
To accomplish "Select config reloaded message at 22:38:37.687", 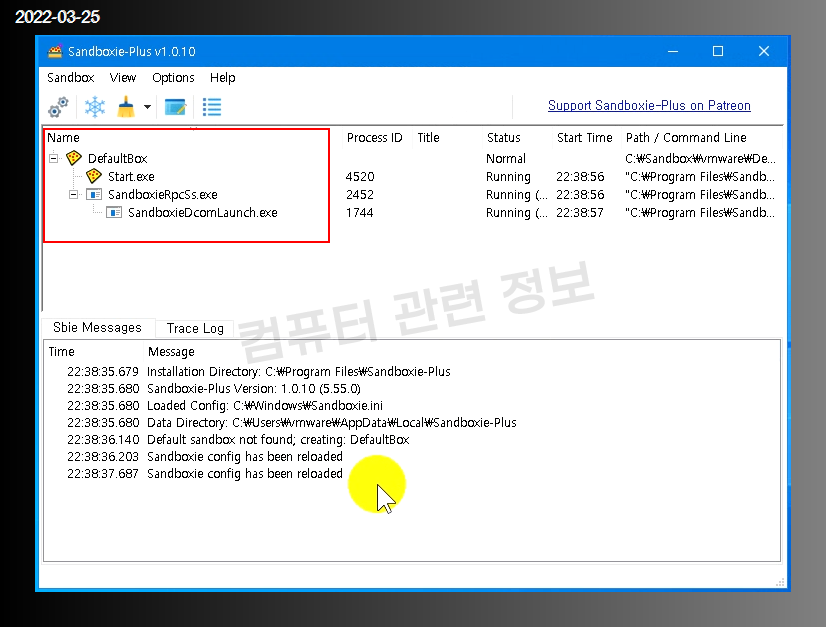I will pos(411,473).
